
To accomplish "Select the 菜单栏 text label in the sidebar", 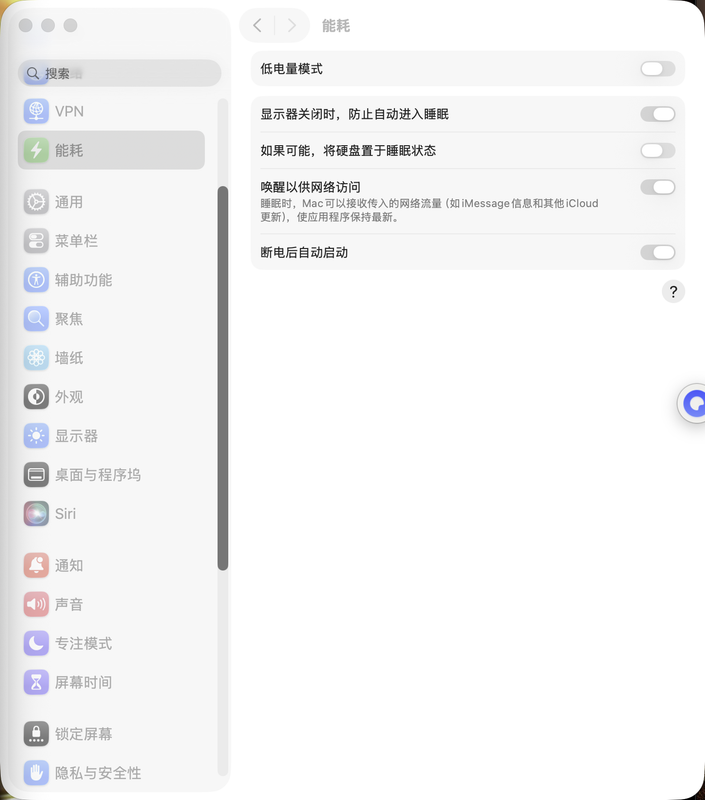I will coord(76,241).
